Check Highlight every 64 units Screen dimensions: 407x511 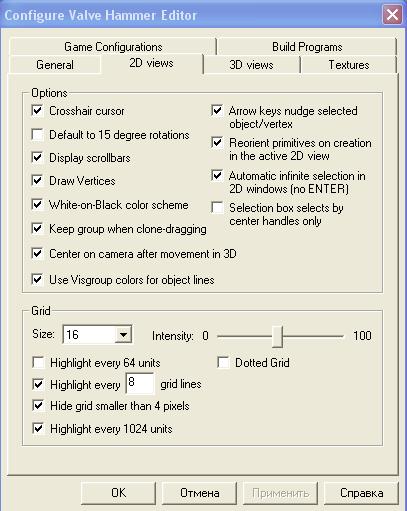[x=38, y=362]
